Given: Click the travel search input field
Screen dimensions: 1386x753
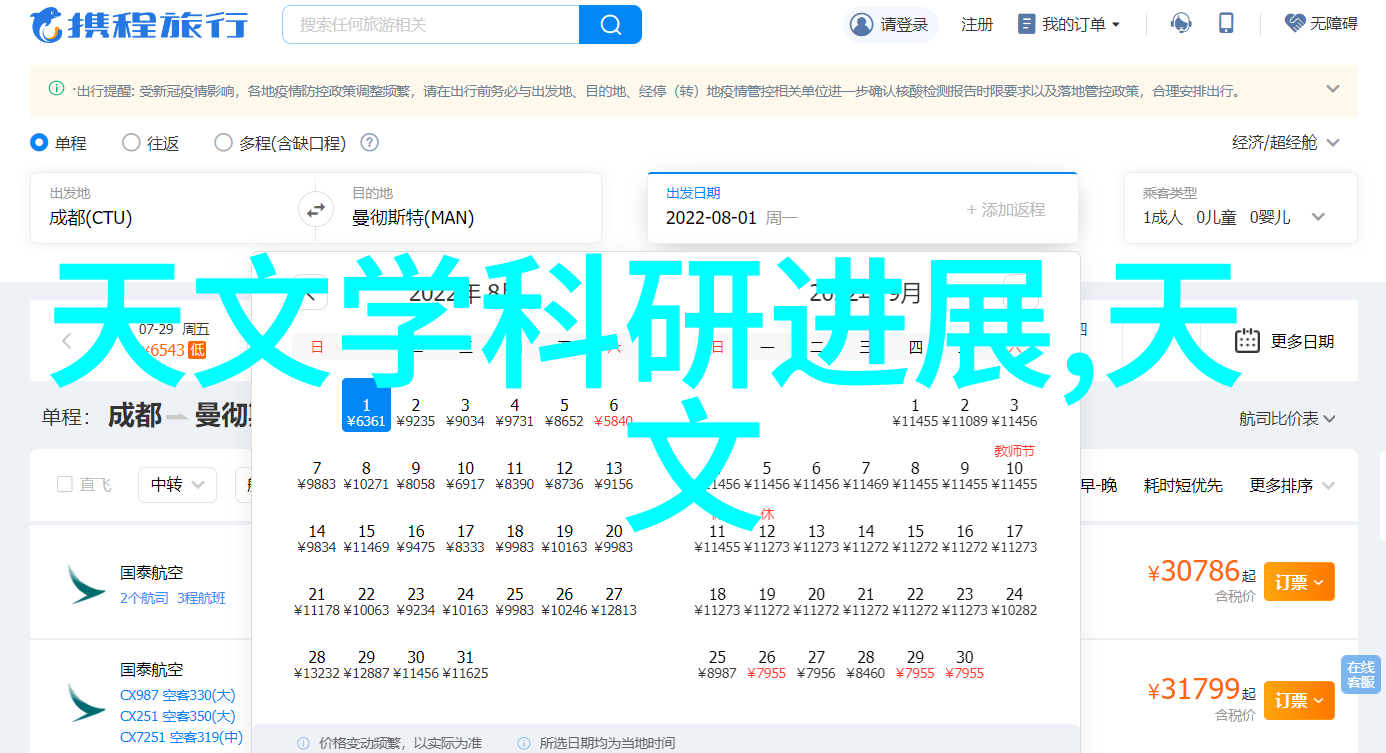Looking at the screenshot, I should point(430,24).
